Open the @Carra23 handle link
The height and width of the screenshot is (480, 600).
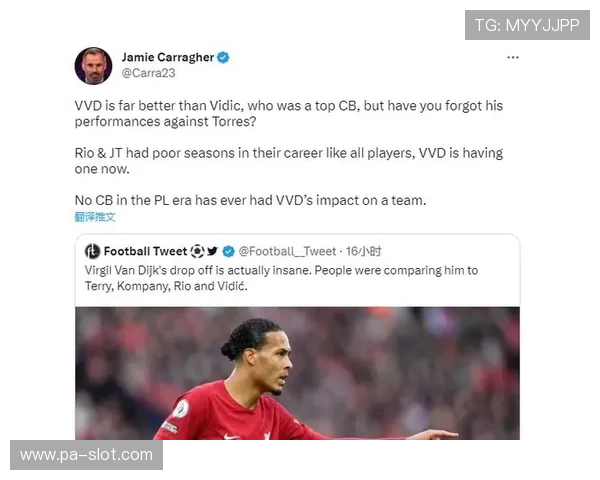pos(148,73)
